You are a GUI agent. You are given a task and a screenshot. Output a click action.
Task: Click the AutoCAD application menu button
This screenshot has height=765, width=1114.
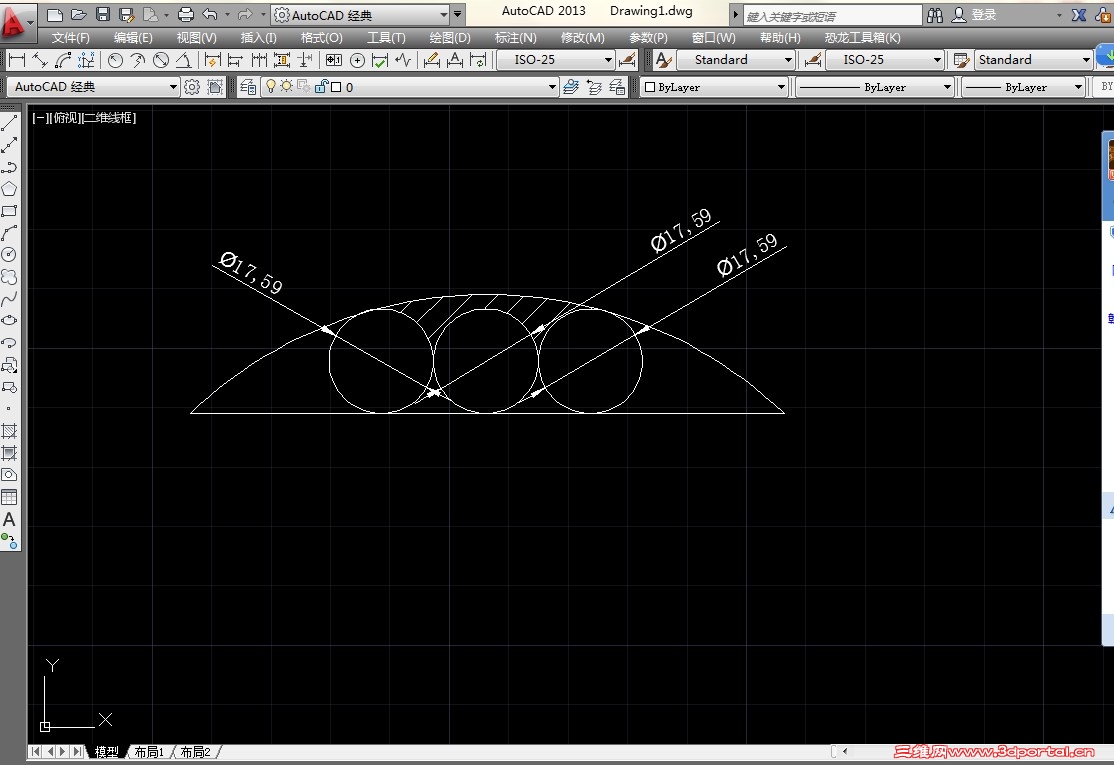pos(16,21)
